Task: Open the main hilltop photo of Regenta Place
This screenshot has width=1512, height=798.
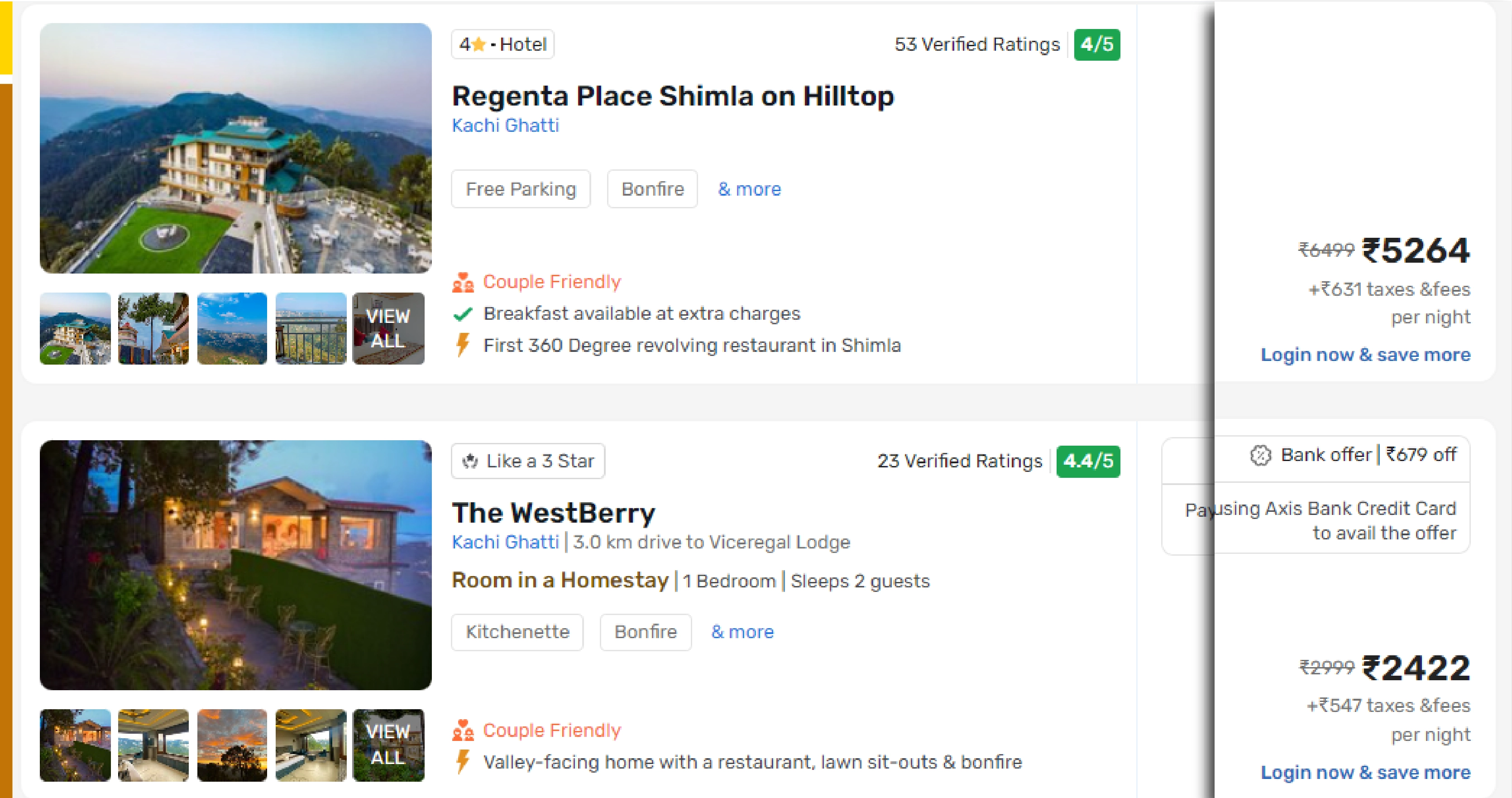Action: tap(235, 148)
